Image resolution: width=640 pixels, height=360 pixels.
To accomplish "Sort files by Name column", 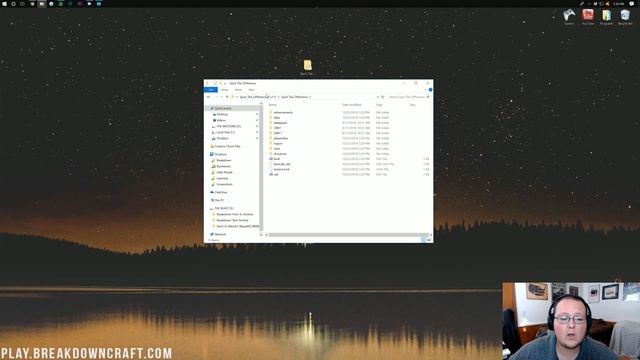I will [x=273, y=105].
